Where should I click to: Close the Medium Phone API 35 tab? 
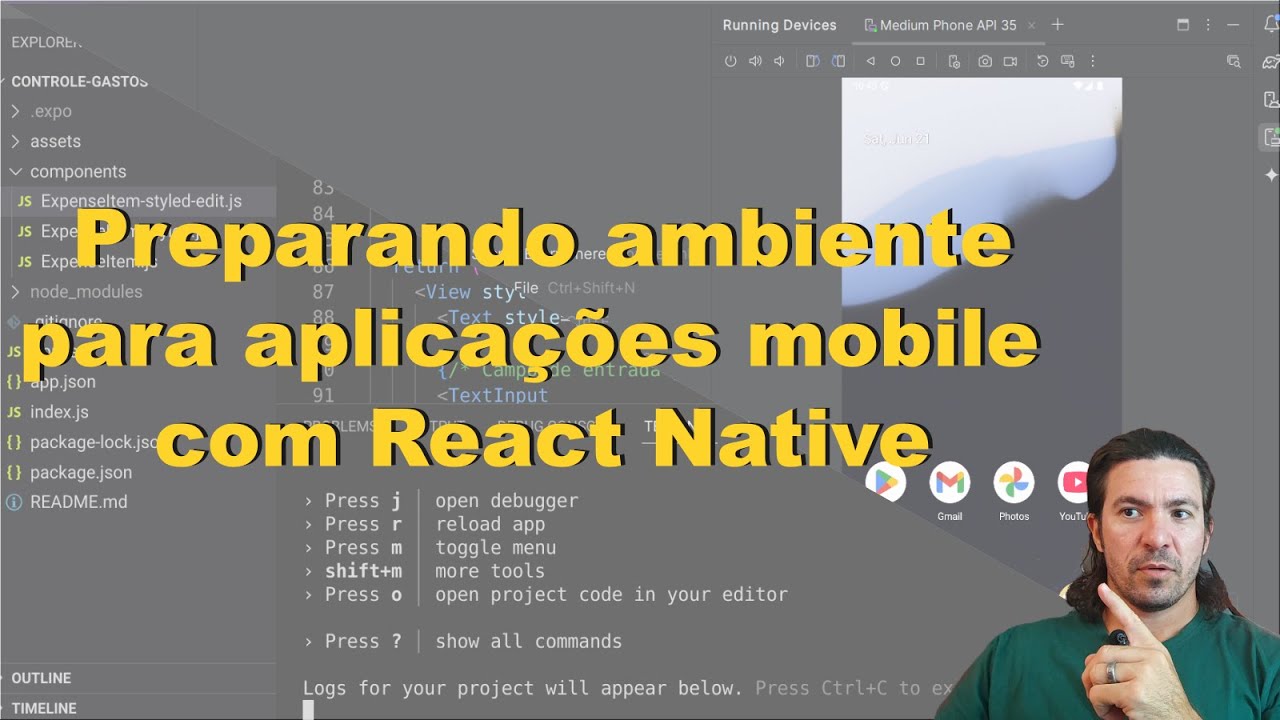click(x=1032, y=25)
